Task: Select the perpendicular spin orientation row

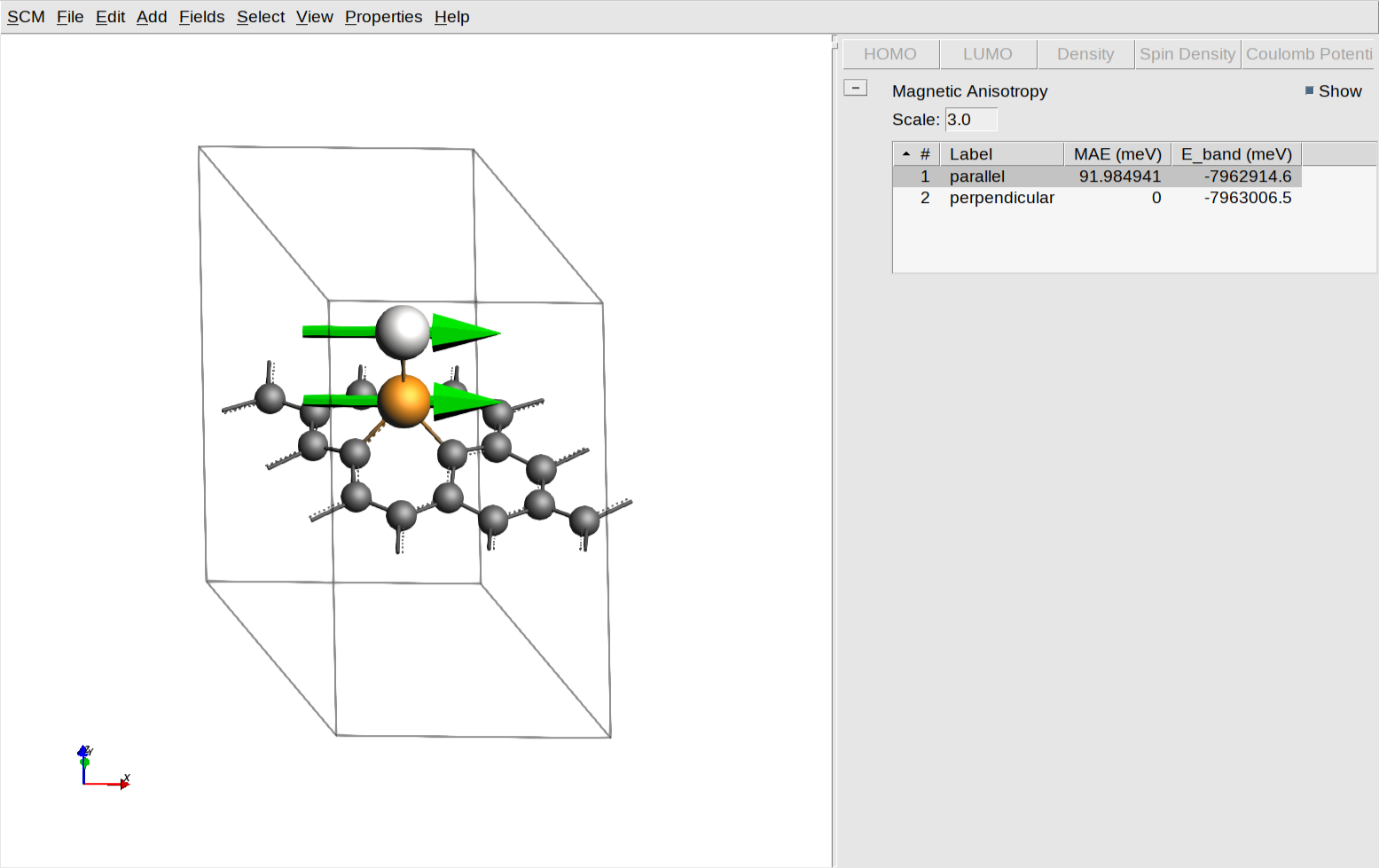Action: coord(1001,198)
